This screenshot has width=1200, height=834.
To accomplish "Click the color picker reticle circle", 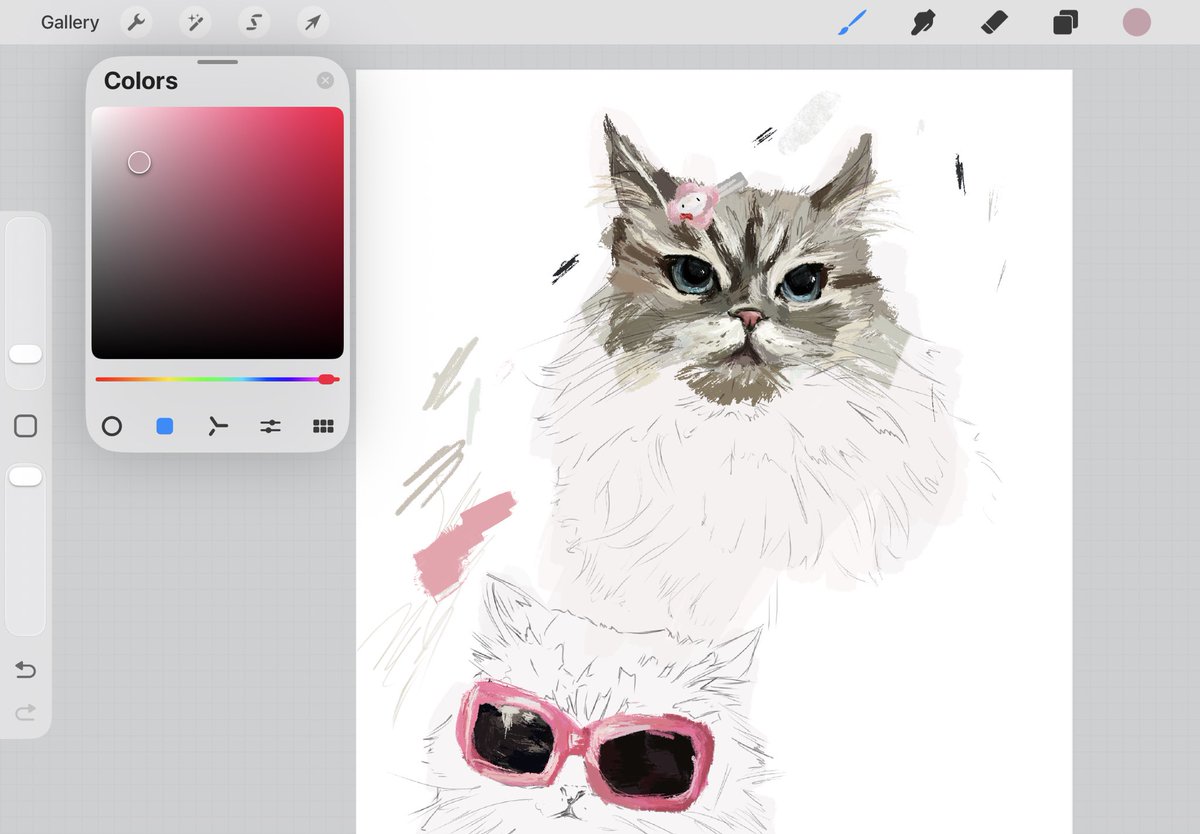I will point(139,162).
